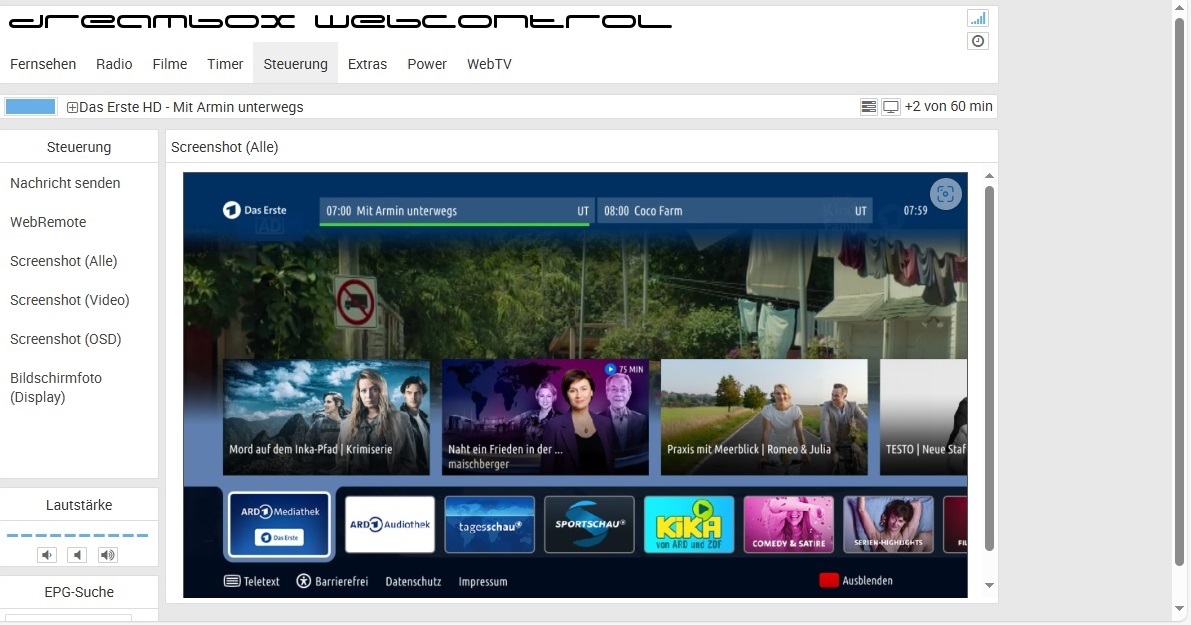Click the blue progress bar beside the channel name
The image size is (1191, 625).
(30, 107)
